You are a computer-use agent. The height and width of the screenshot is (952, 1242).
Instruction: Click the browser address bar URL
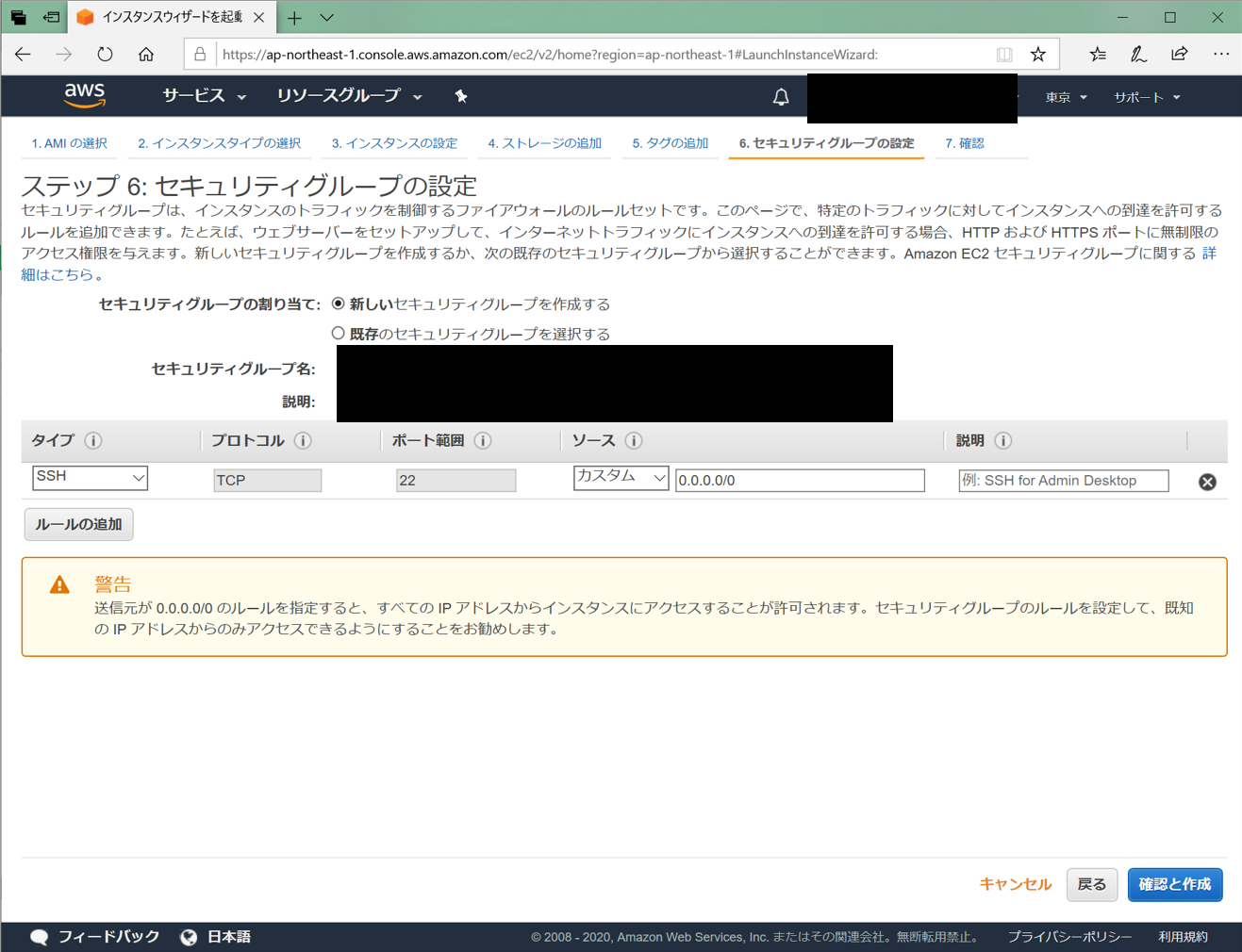coord(549,55)
